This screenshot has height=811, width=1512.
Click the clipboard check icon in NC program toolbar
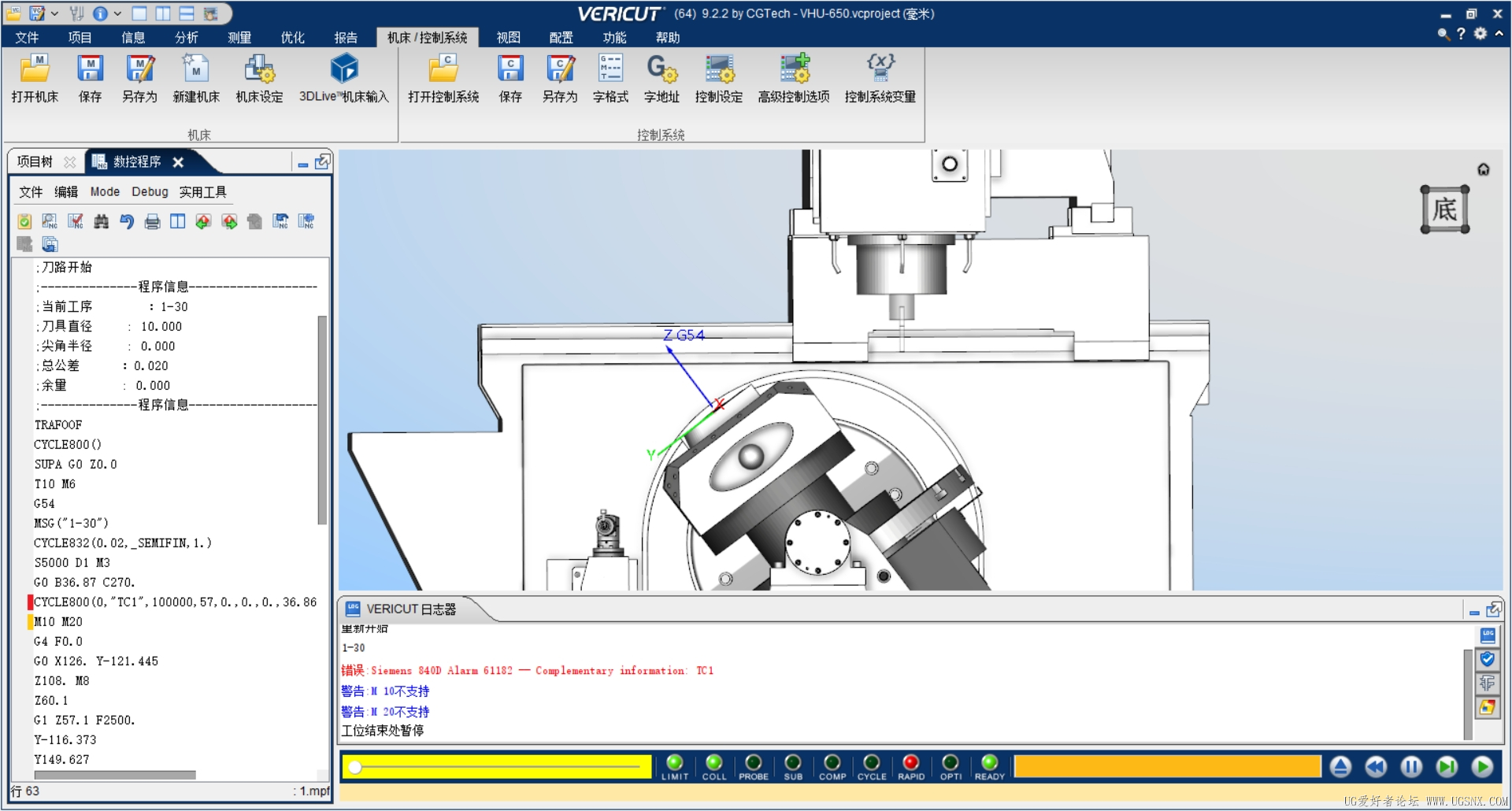[x=24, y=221]
